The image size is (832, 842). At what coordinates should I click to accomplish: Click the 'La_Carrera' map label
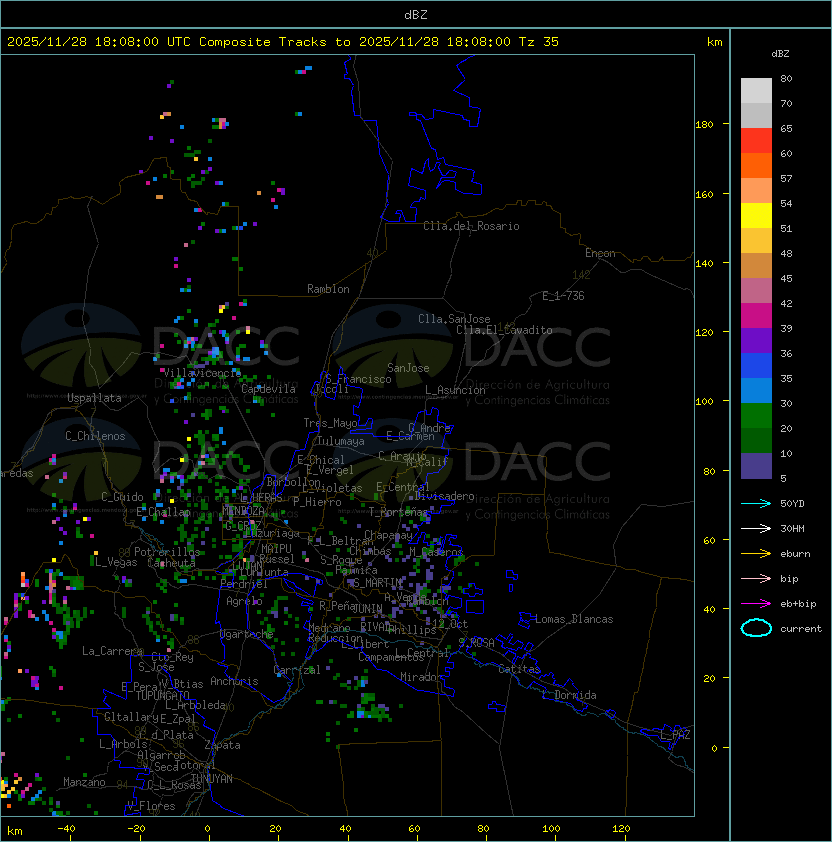(112, 651)
